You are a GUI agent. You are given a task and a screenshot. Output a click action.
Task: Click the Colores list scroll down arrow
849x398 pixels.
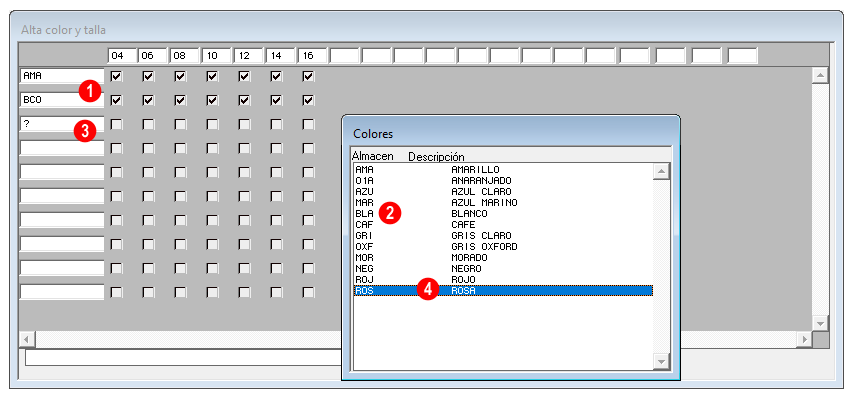[661, 361]
